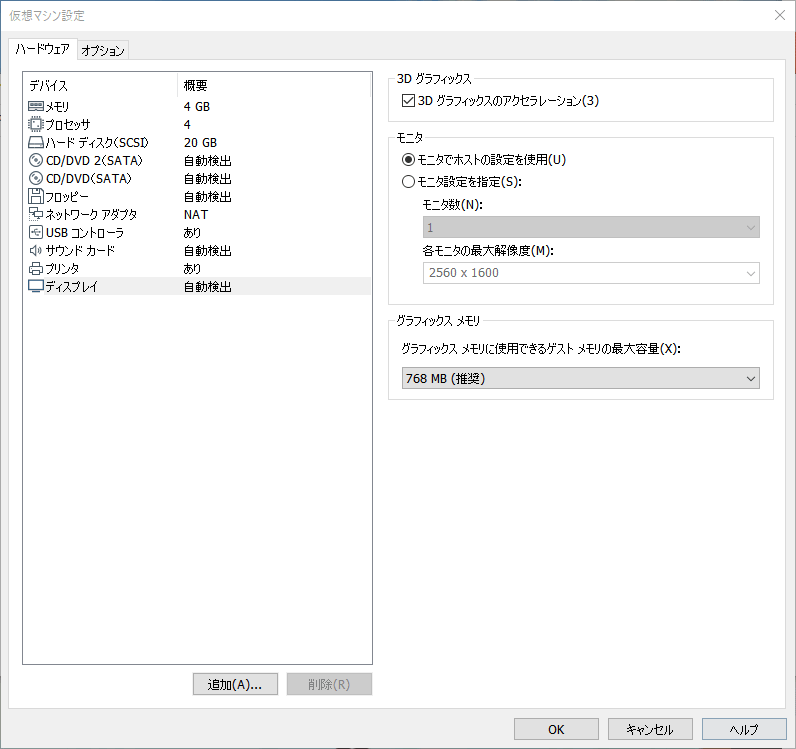Click the プリンタ device name text
Image resolution: width=796 pixels, height=749 pixels.
[x=62, y=269]
